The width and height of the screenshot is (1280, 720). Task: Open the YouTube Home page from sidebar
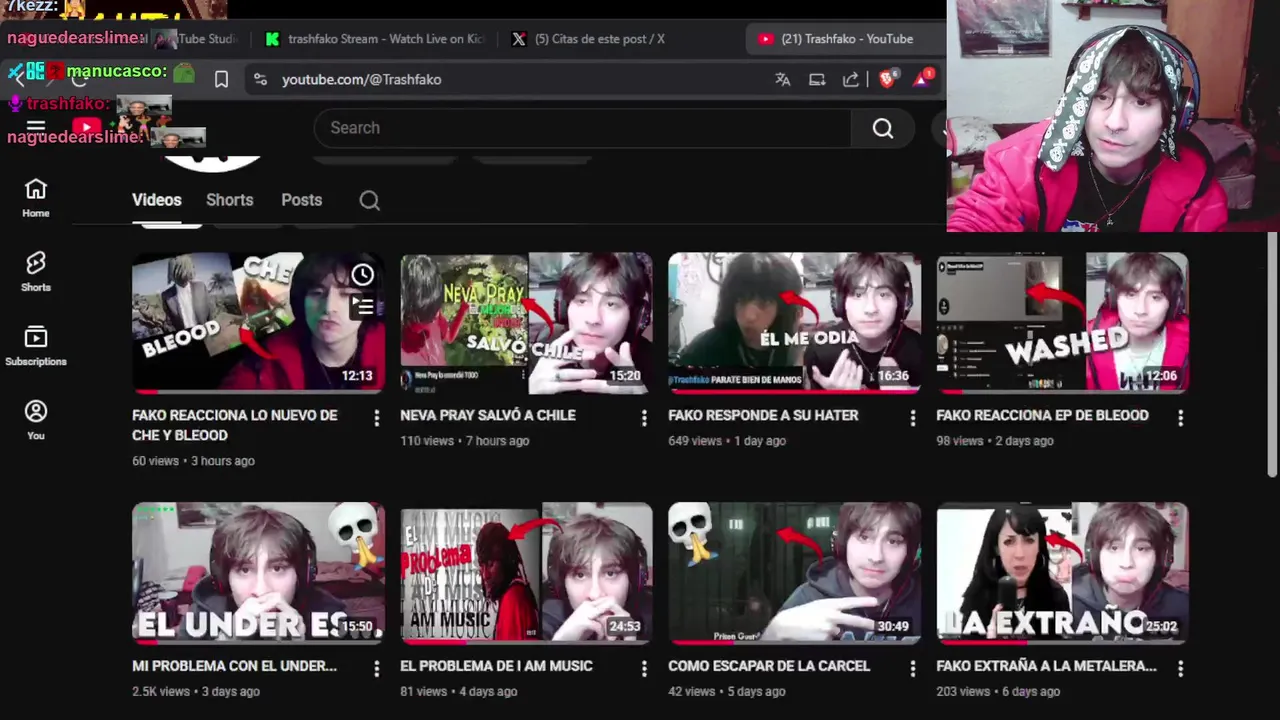tap(36, 198)
